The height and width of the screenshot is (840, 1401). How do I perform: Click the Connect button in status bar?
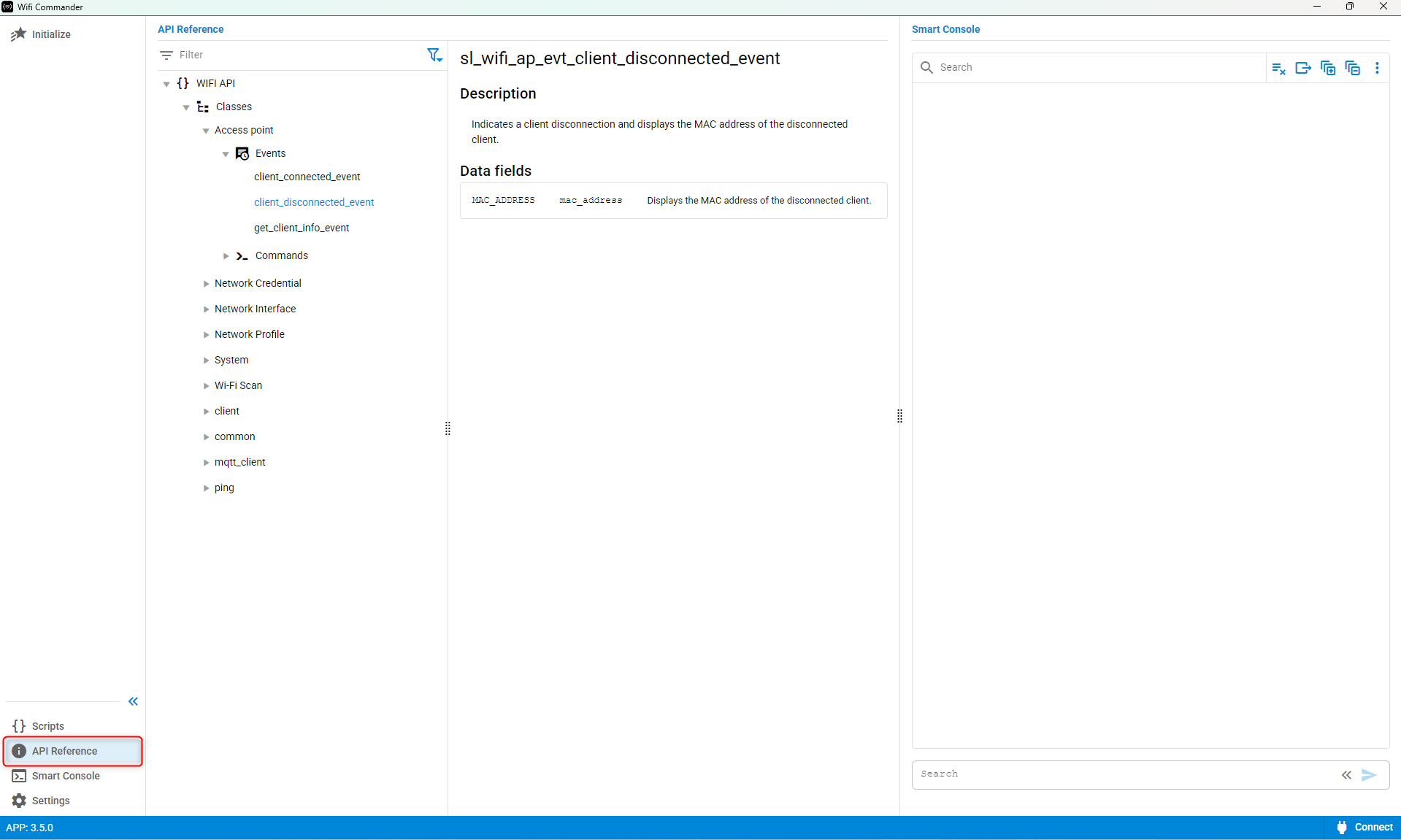coord(1364,827)
